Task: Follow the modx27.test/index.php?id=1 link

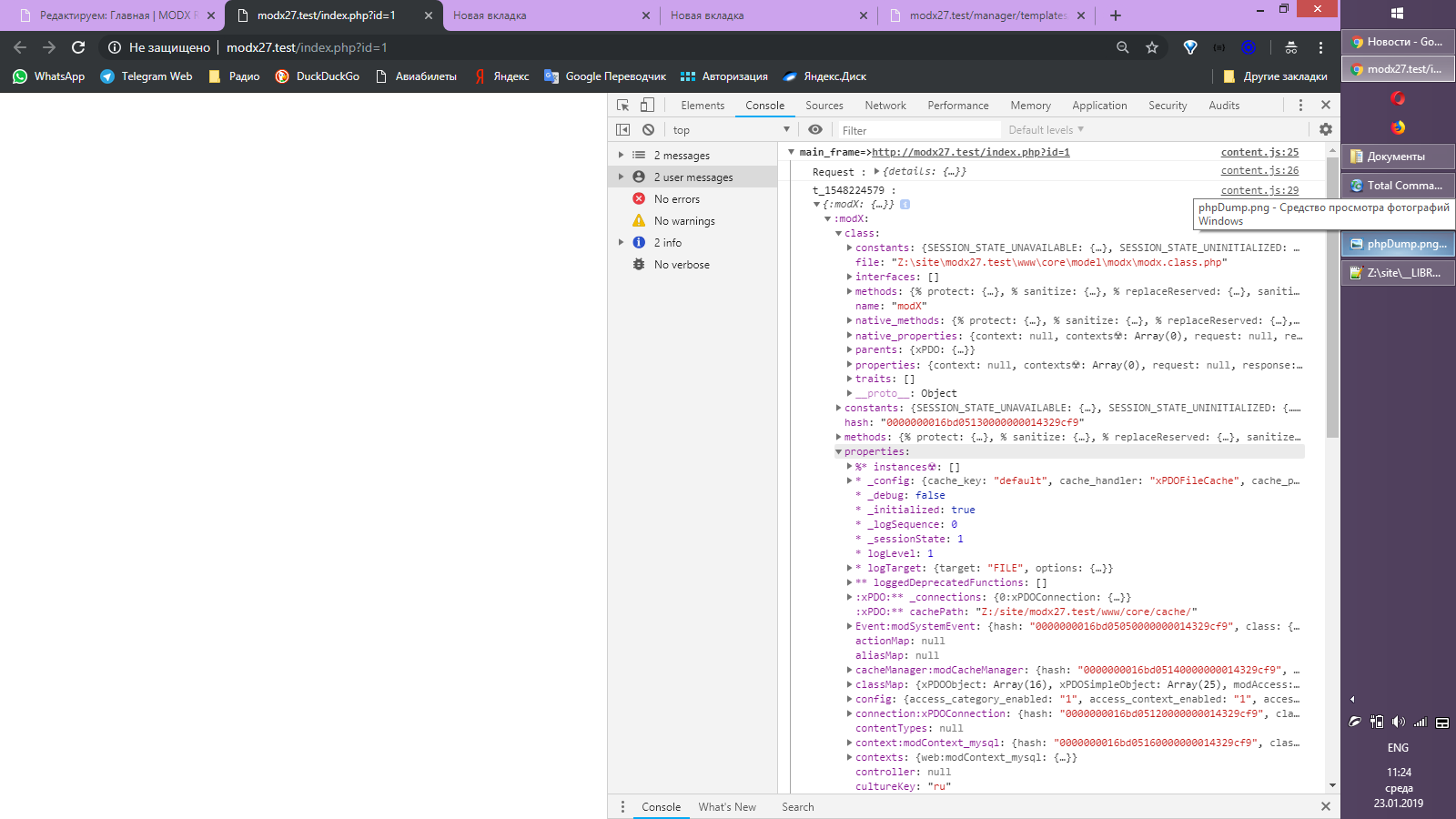Action: pyautogui.click(x=971, y=152)
